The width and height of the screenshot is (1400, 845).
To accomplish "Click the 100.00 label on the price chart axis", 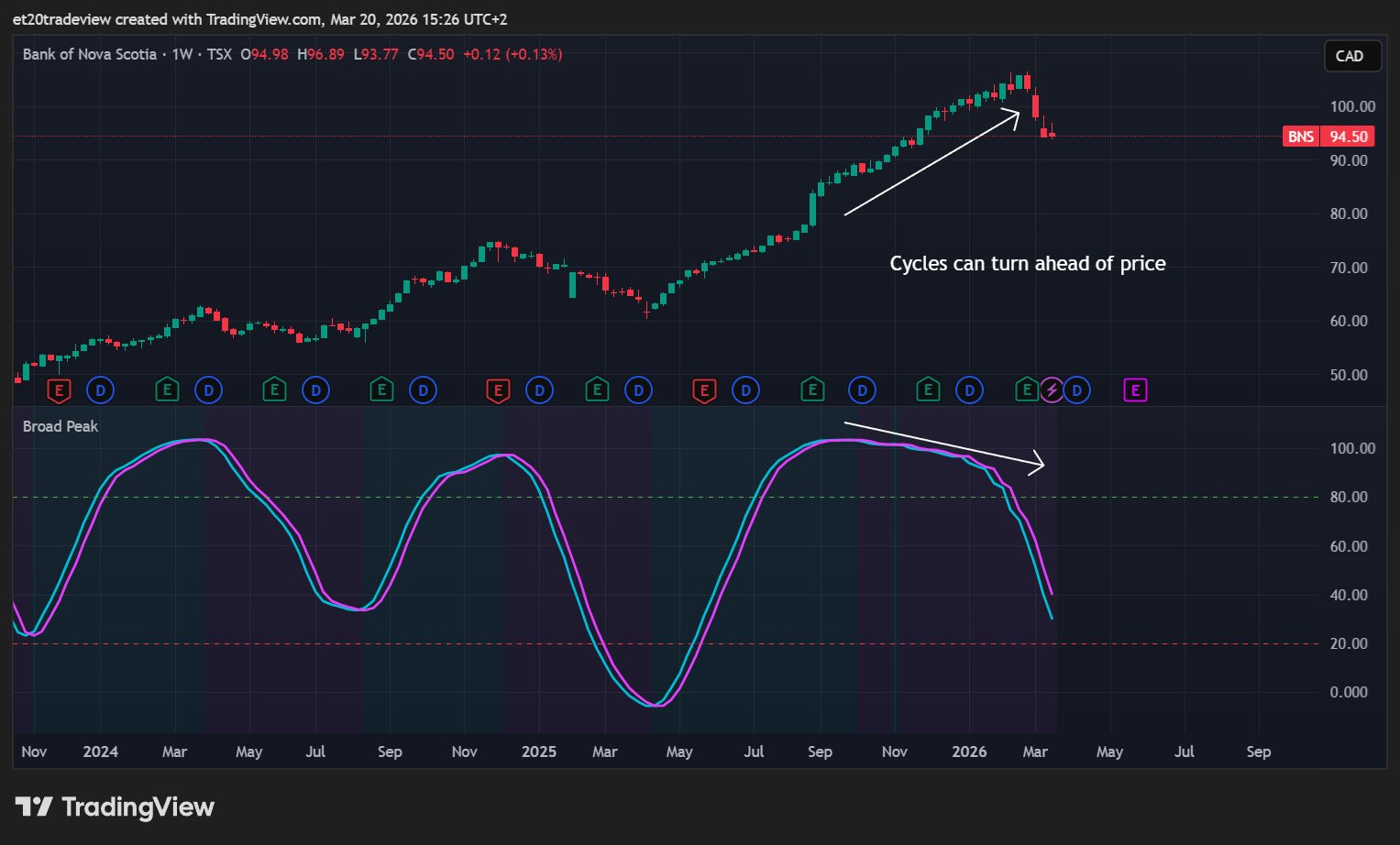I will click(1352, 106).
